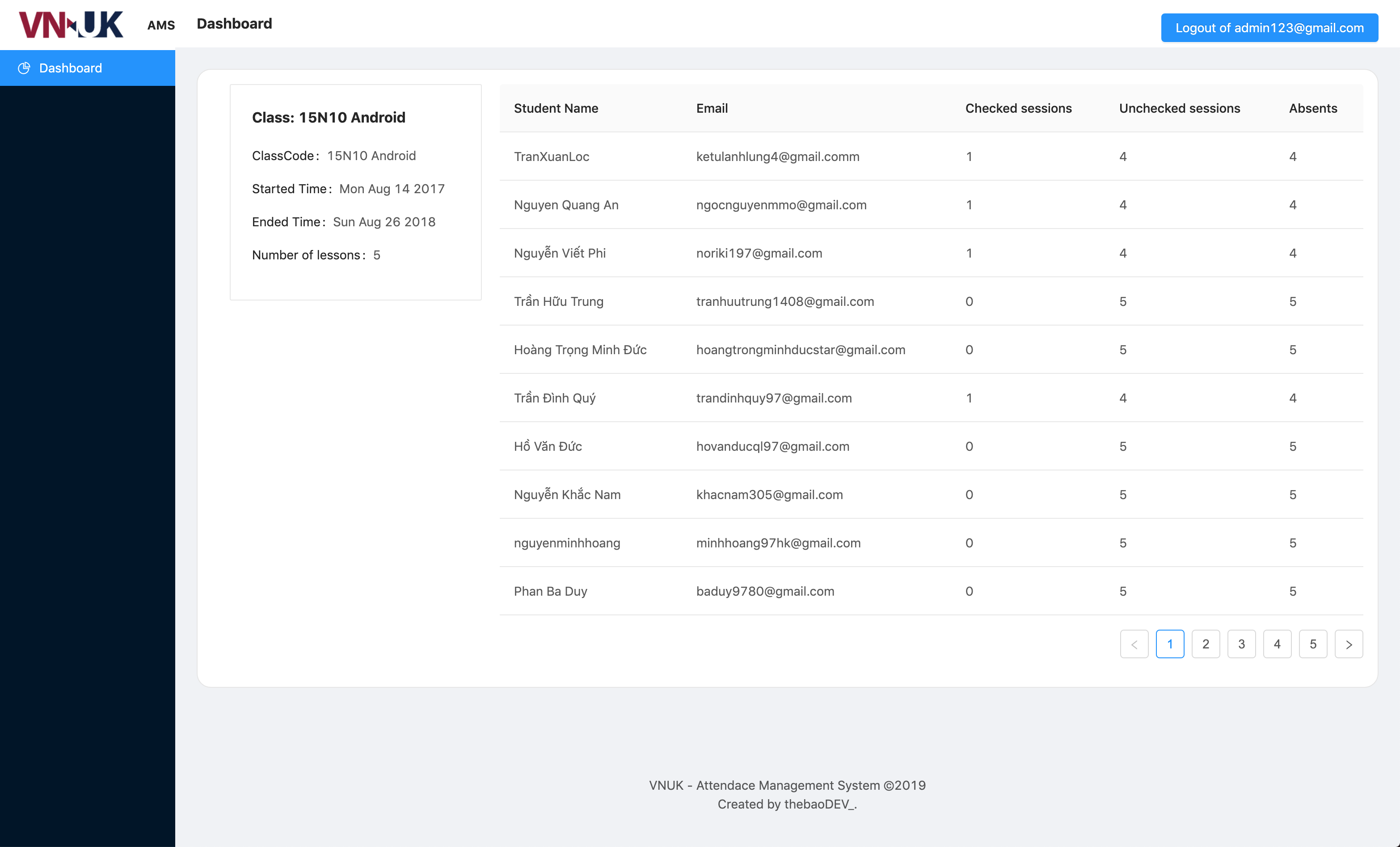
Task: Click the Dashboard pie-chart icon in sidebar
Action: (24, 68)
